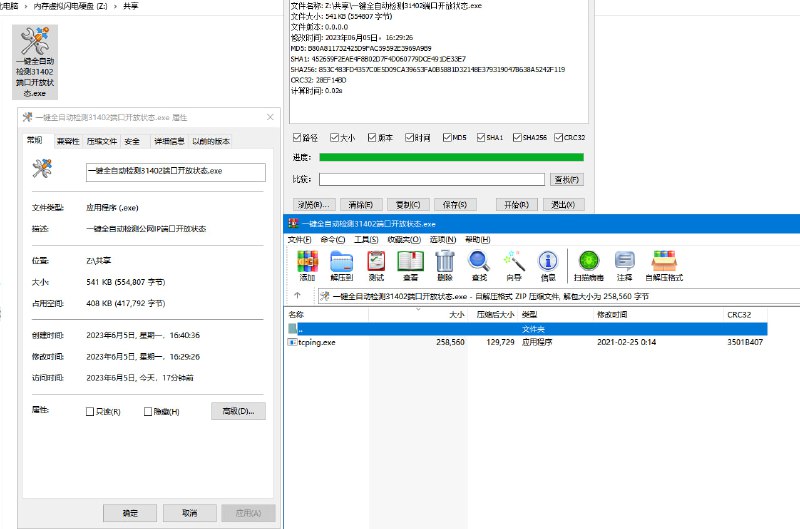Show archive 信息 (Info) icon

point(548,264)
